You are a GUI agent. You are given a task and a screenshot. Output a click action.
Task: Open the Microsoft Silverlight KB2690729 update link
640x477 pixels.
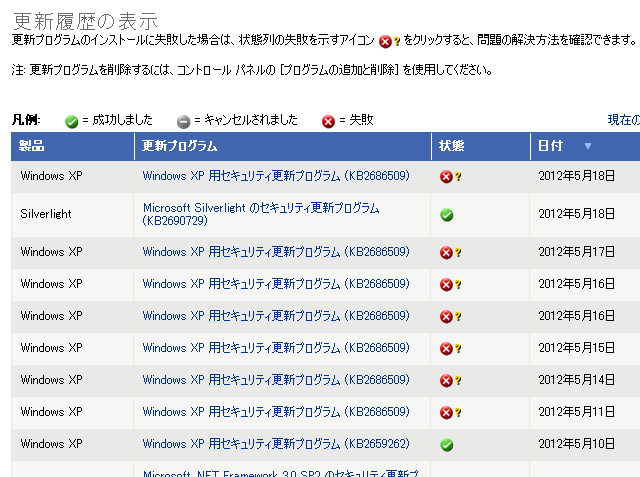(261, 214)
